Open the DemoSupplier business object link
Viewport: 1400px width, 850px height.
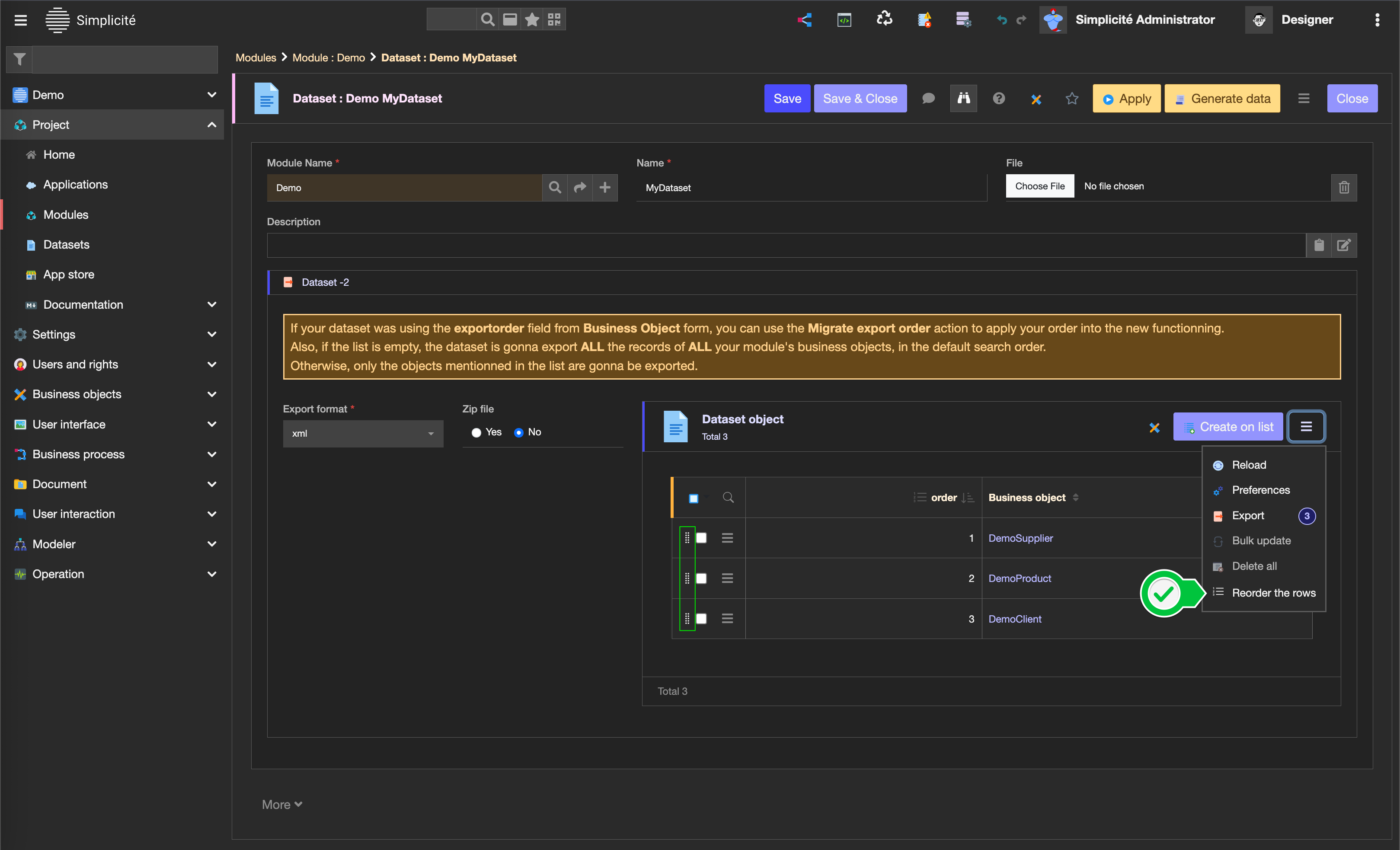coord(1020,537)
